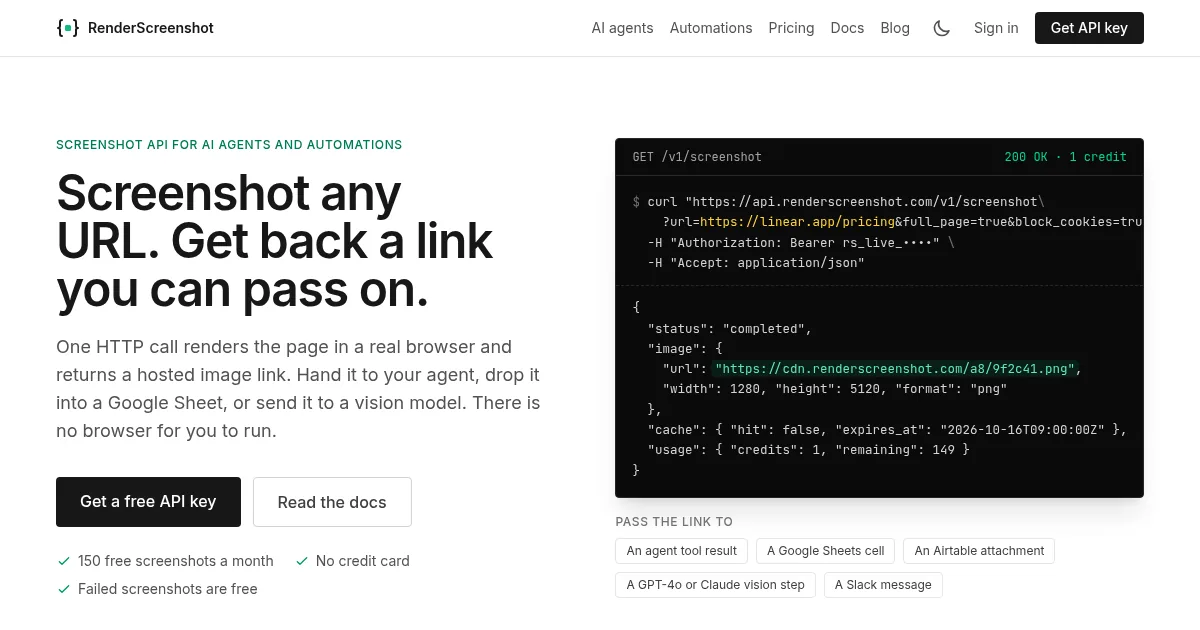Visit the Blog link
This screenshot has width=1200, height=630.
pyautogui.click(x=895, y=28)
